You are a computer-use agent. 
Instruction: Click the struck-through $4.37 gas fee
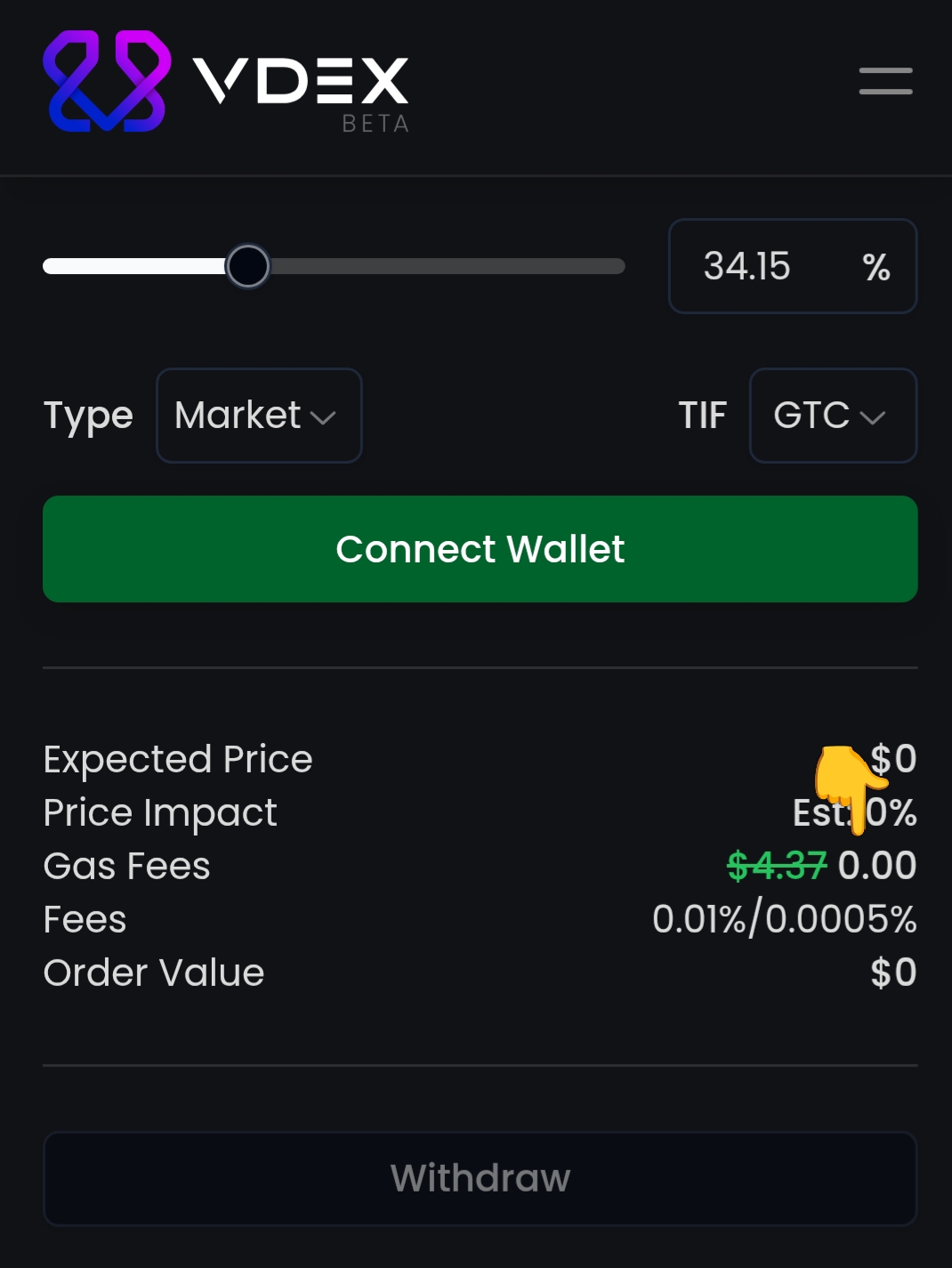(x=777, y=866)
